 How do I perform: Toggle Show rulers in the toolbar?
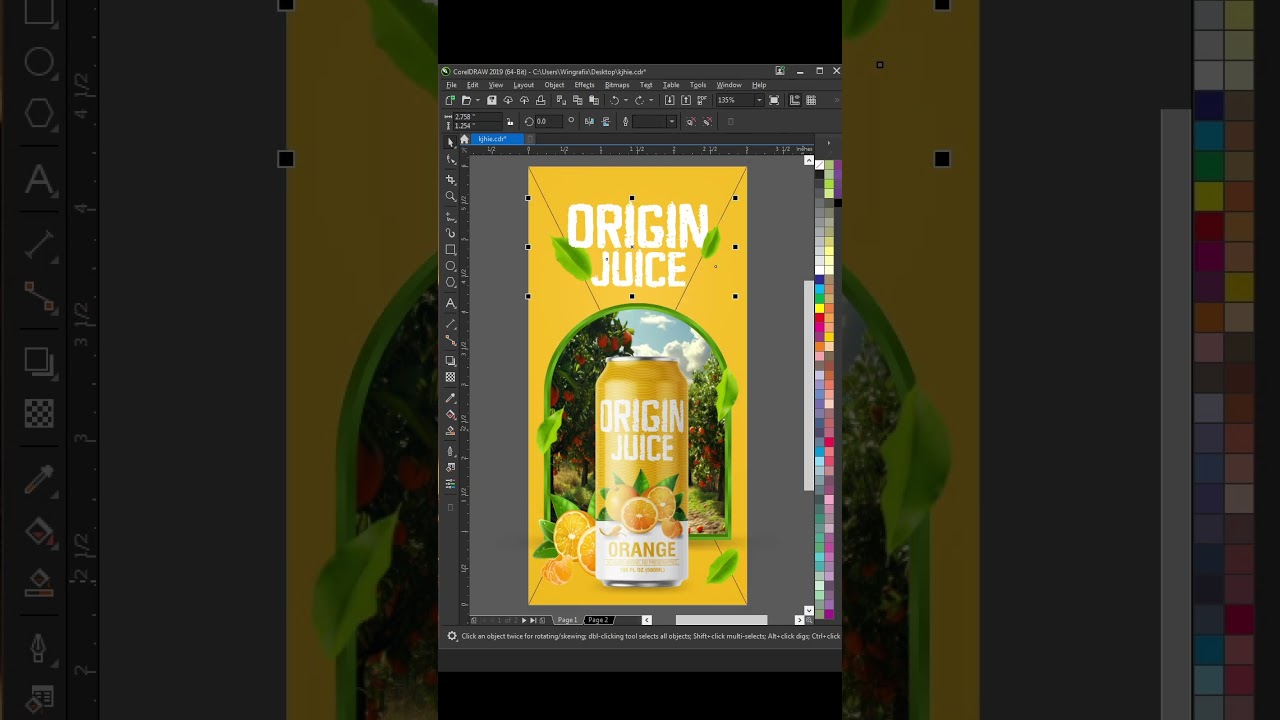(x=795, y=100)
